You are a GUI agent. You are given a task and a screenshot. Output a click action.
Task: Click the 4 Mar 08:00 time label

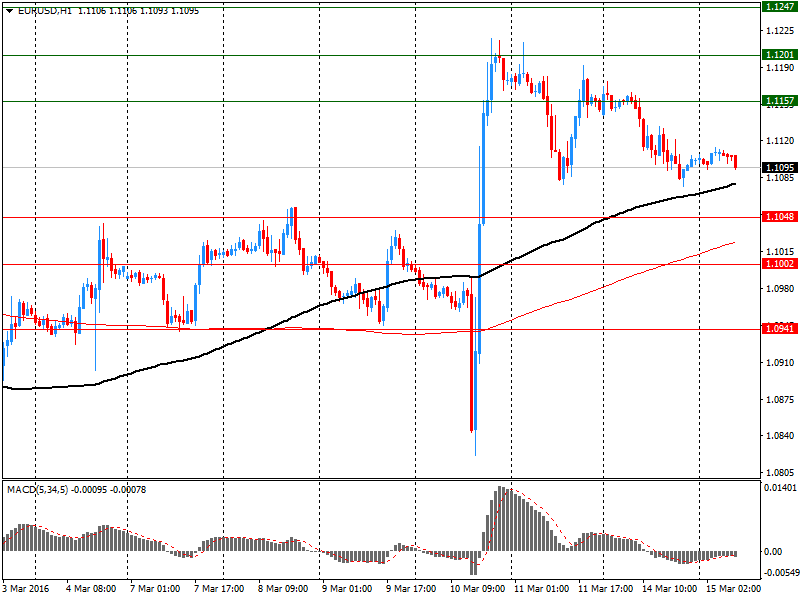pyautogui.click(x=91, y=589)
